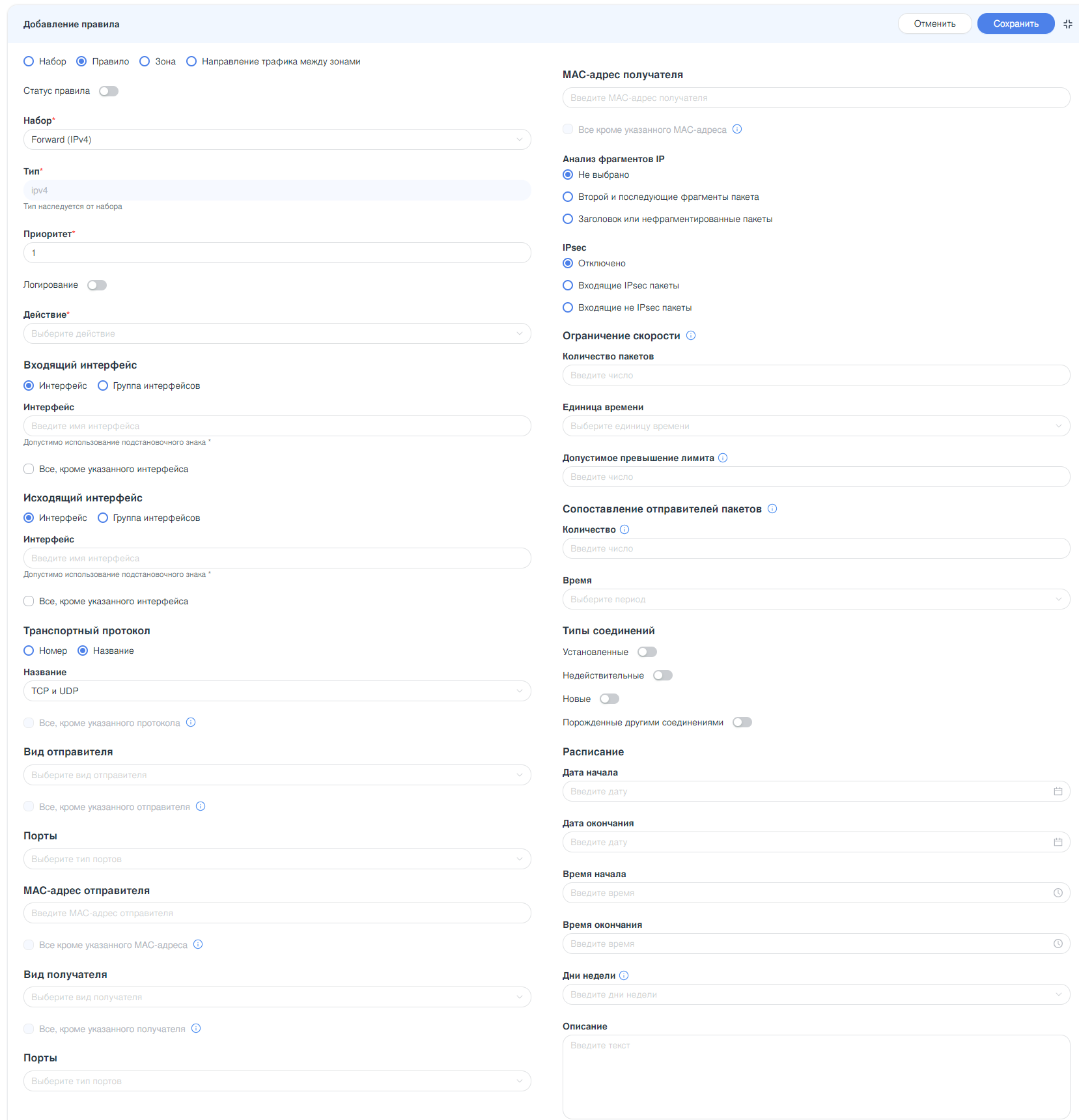Open Дни недели dropdown

[x=817, y=994]
